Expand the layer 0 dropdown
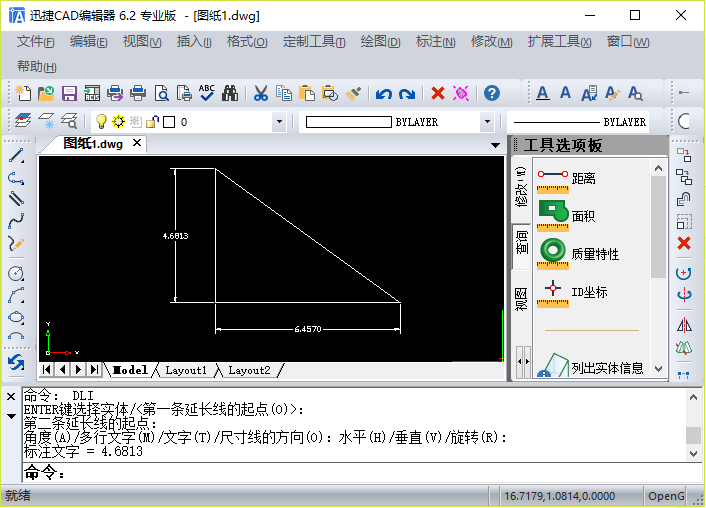 [x=279, y=122]
